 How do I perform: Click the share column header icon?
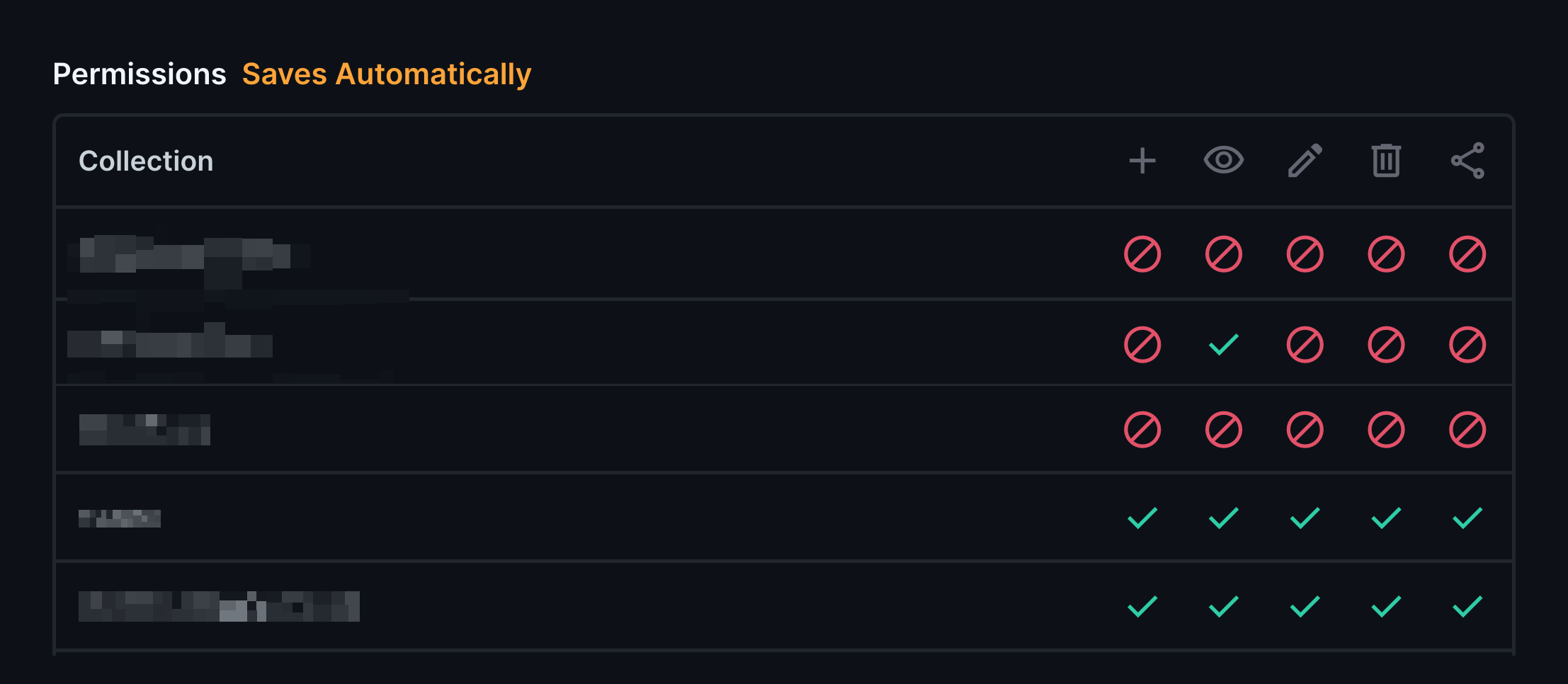[x=1467, y=161]
